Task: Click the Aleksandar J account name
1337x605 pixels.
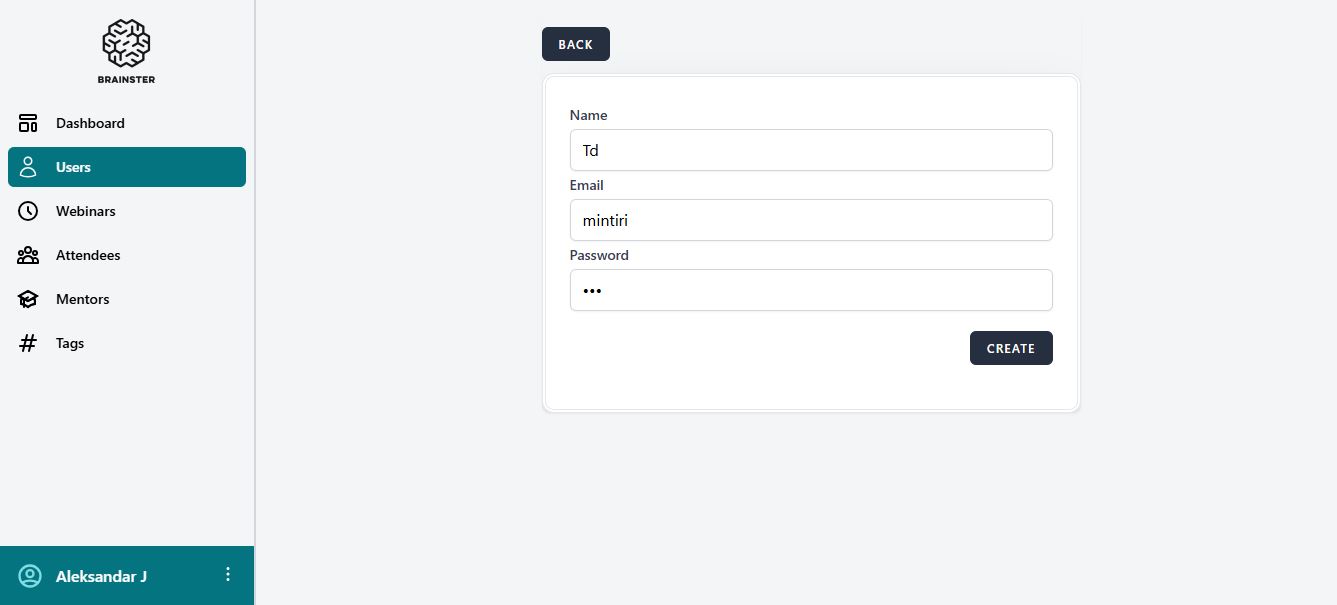Action: coord(102,576)
